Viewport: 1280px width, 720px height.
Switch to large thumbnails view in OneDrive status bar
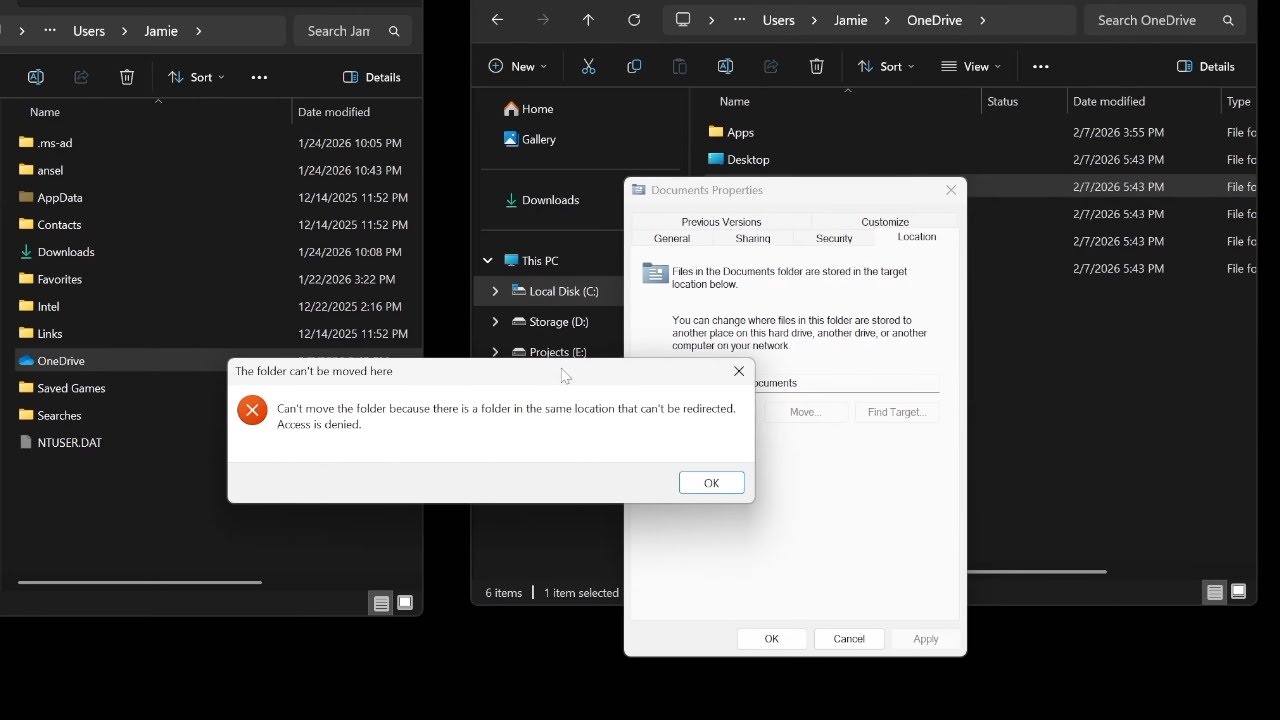click(1239, 592)
